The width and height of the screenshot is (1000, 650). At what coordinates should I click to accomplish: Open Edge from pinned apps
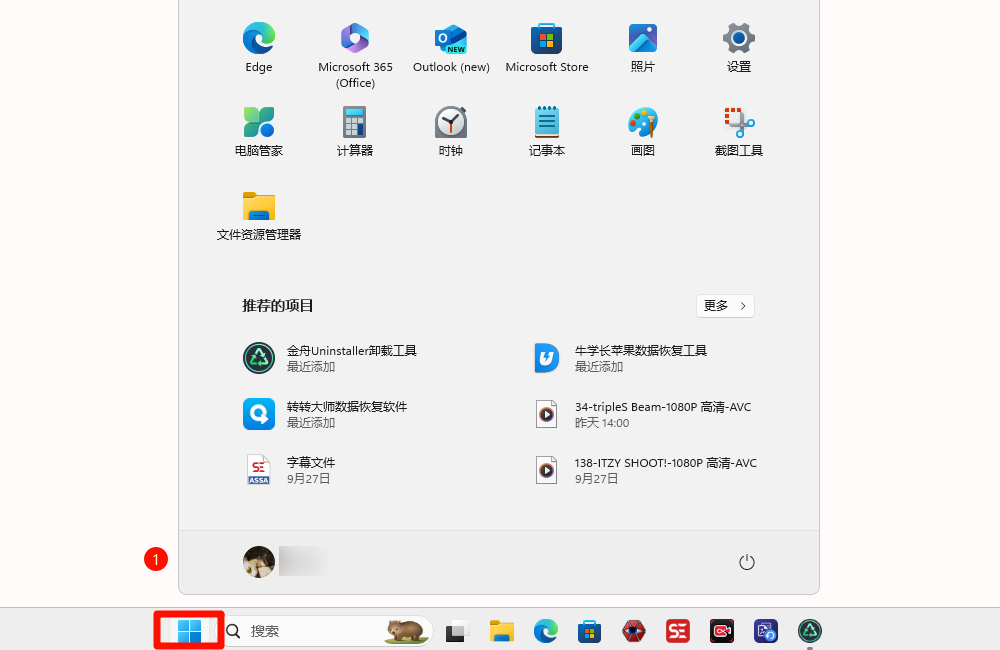(x=259, y=48)
